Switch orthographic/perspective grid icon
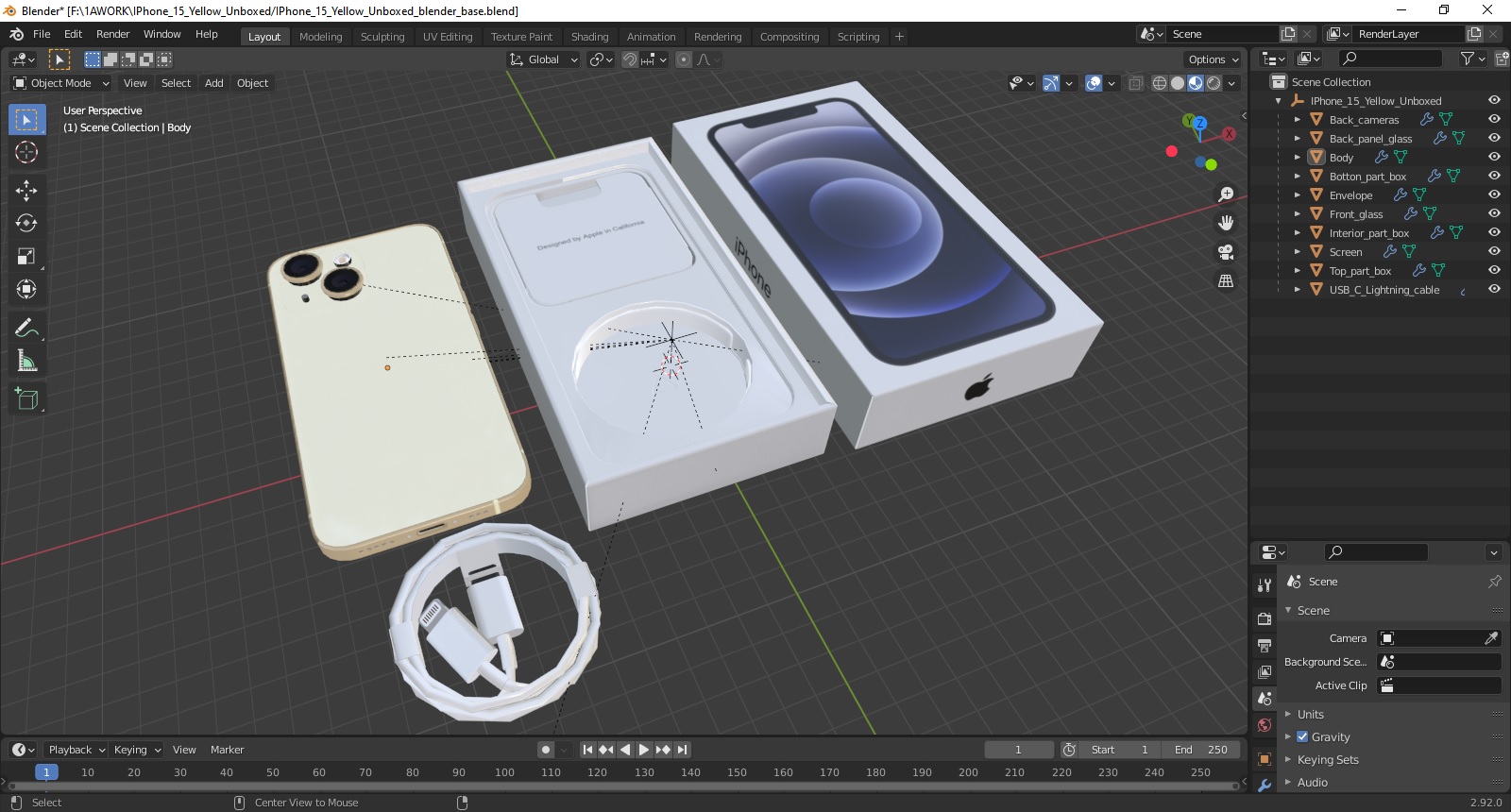Viewport: 1511px width, 812px height. [x=1226, y=281]
